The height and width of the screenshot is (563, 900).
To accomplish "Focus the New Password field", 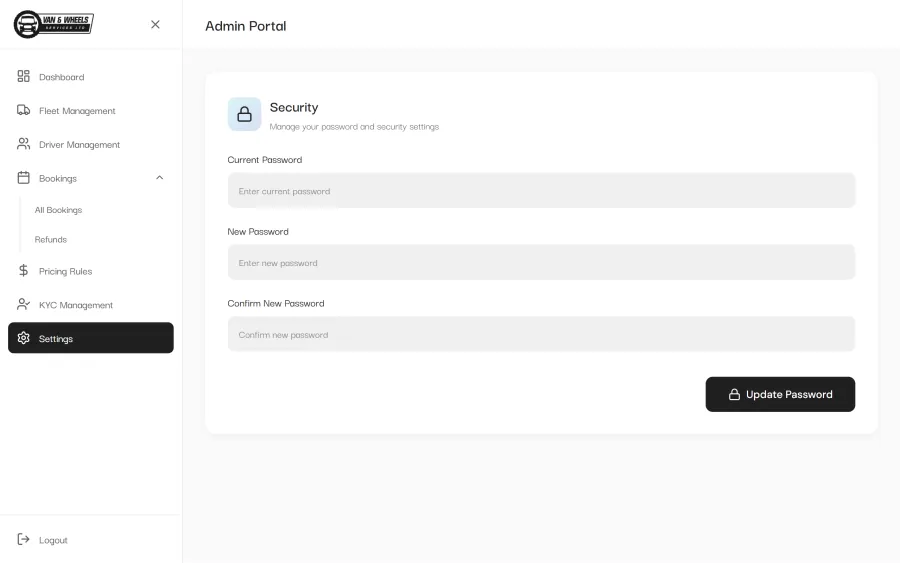I will tap(541, 262).
